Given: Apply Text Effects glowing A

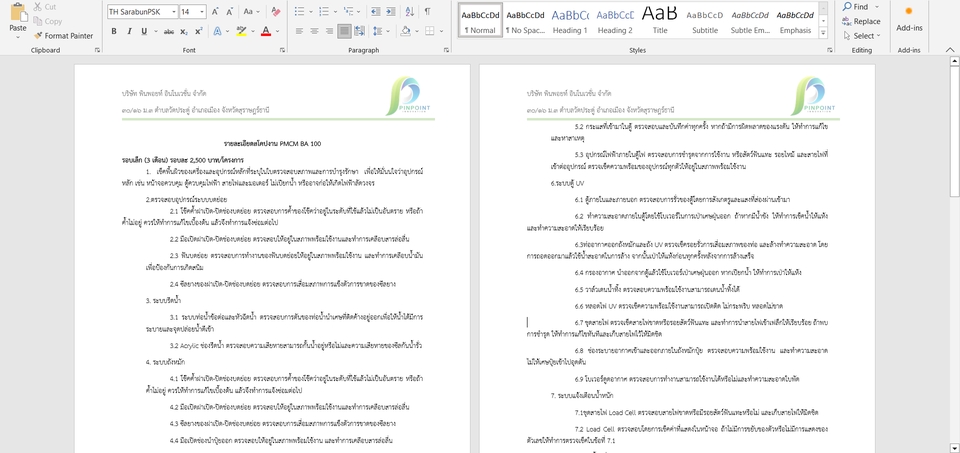Looking at the screenshot, I should coord(217,31).
